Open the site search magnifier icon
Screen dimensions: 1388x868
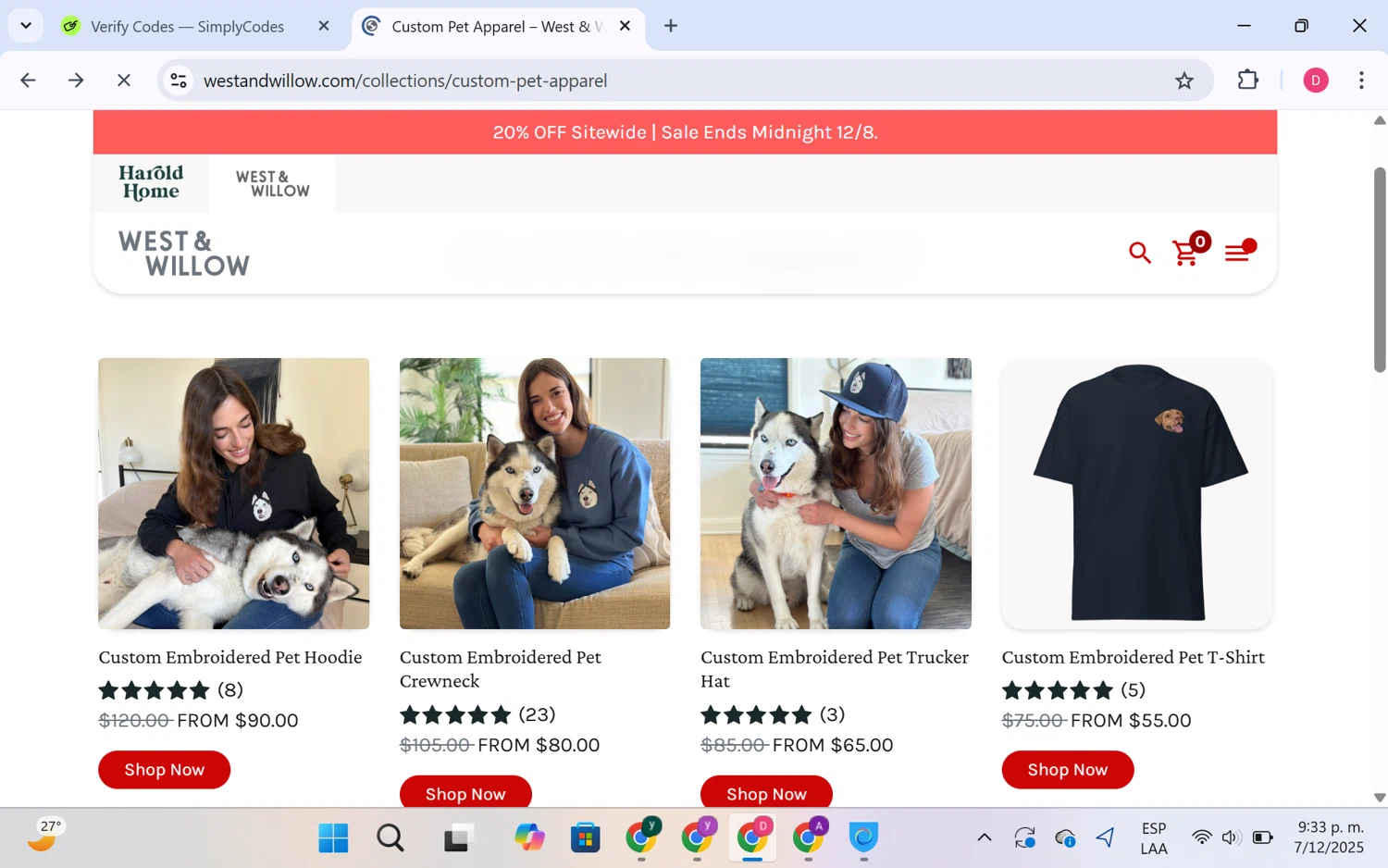1139,253
